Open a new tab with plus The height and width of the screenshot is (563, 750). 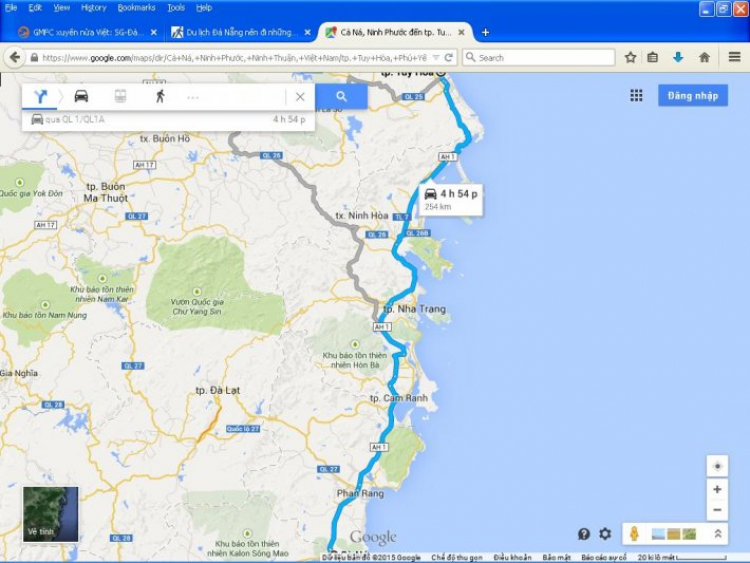pyautogui.click(x=485, y=33)
